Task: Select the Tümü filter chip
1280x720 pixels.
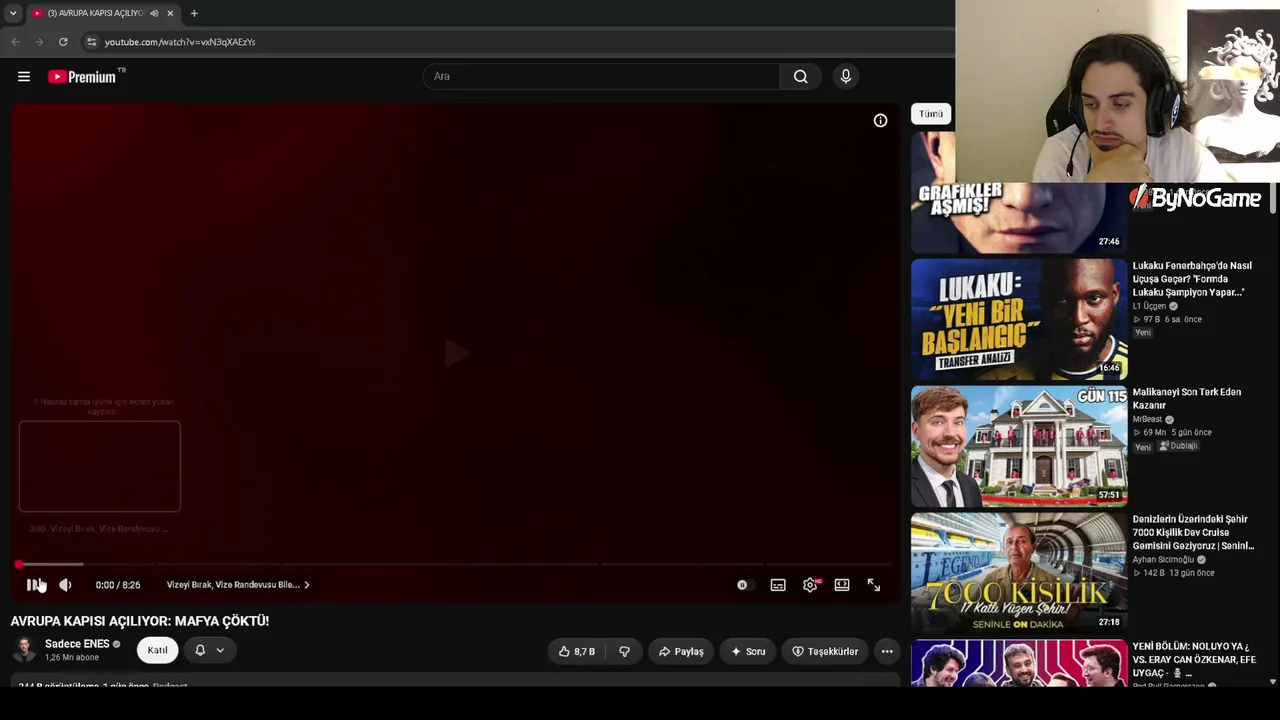Action: (x=931, y=114)
